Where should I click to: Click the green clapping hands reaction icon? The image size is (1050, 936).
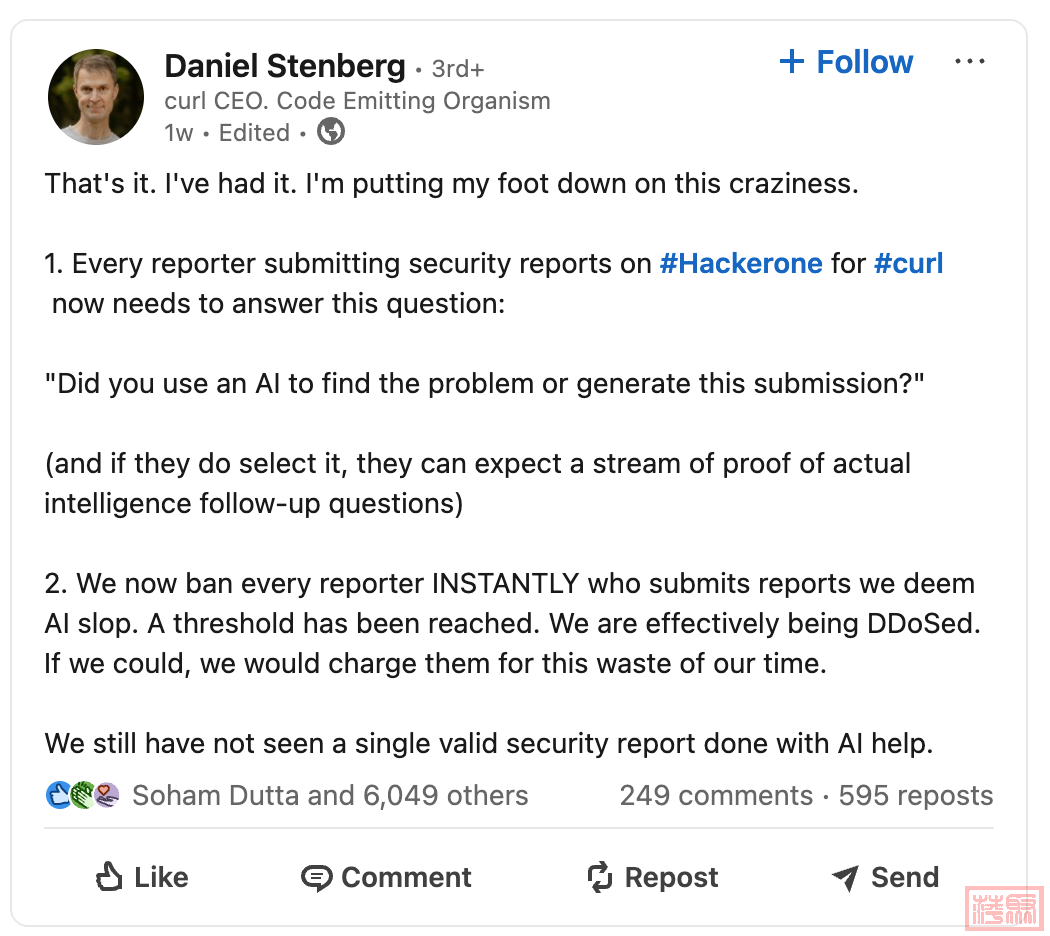click(x=82, y=796)
